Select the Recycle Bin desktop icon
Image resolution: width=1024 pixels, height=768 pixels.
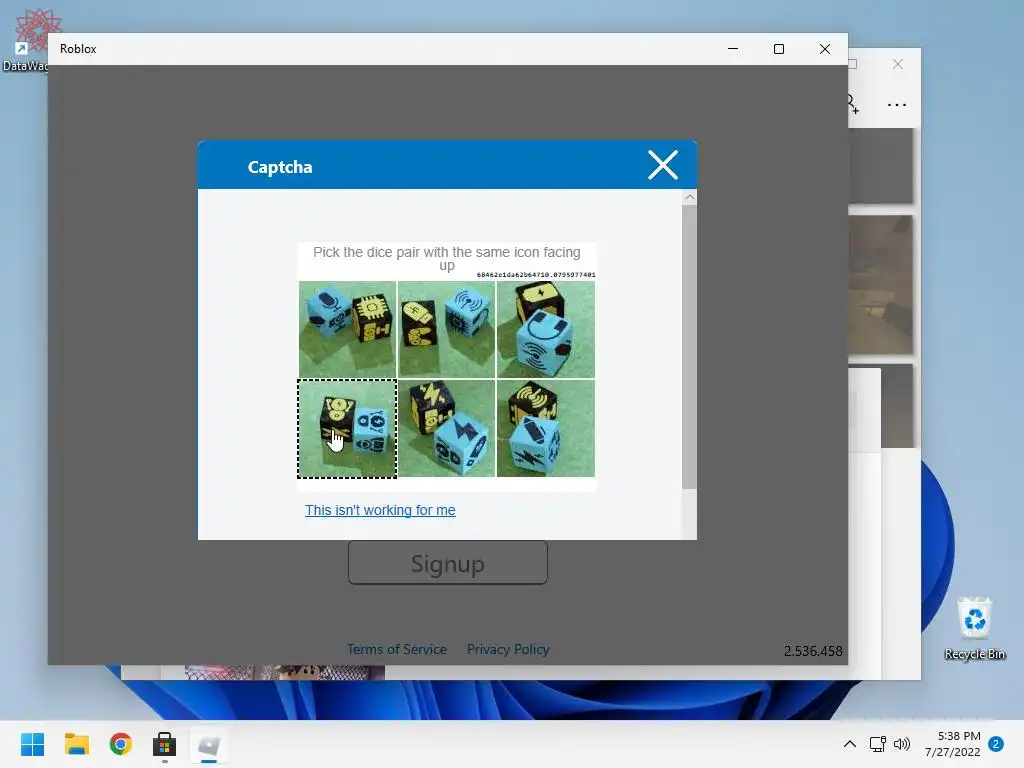[x=975, y=628]
